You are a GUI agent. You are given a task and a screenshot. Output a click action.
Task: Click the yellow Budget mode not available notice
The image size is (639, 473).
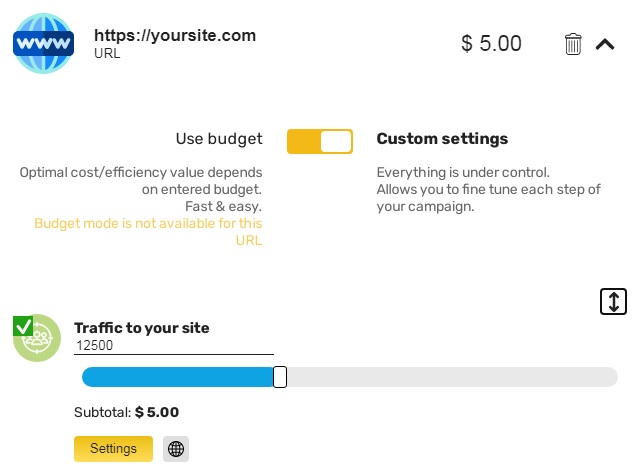148,232
